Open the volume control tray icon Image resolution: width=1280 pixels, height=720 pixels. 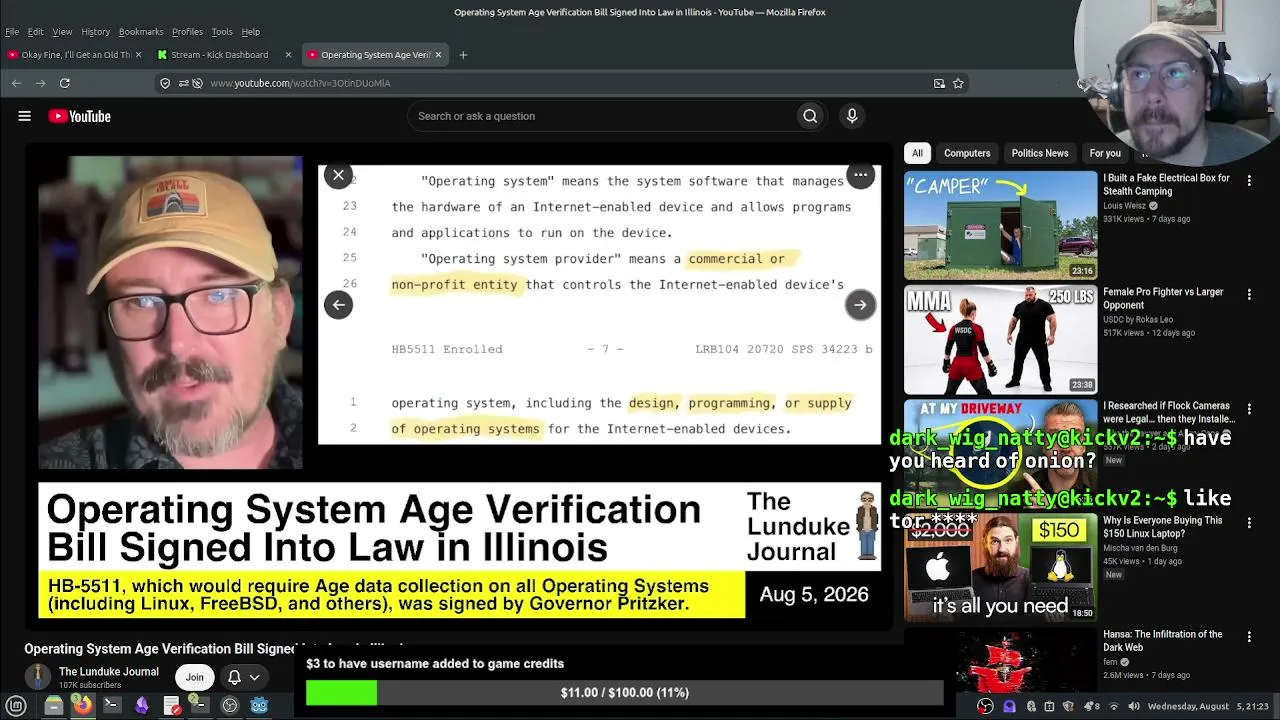[1135, 706]
